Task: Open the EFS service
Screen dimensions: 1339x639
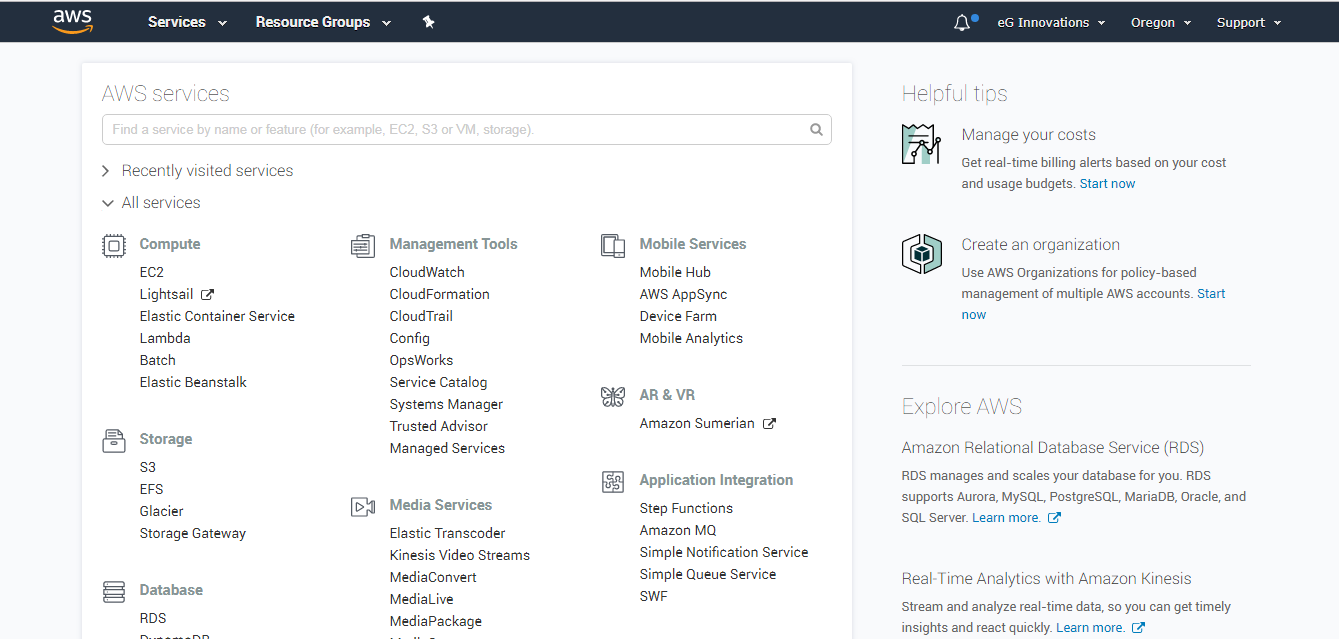Action: [x=152, y=489]
